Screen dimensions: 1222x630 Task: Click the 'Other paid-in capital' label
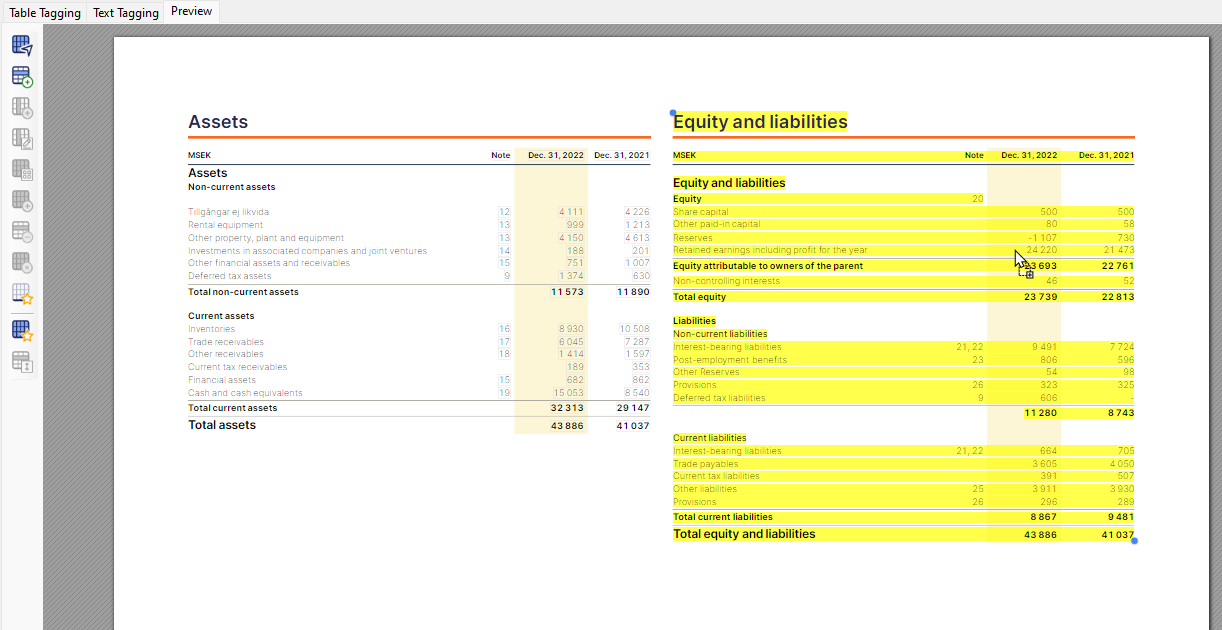click(717, 224)
